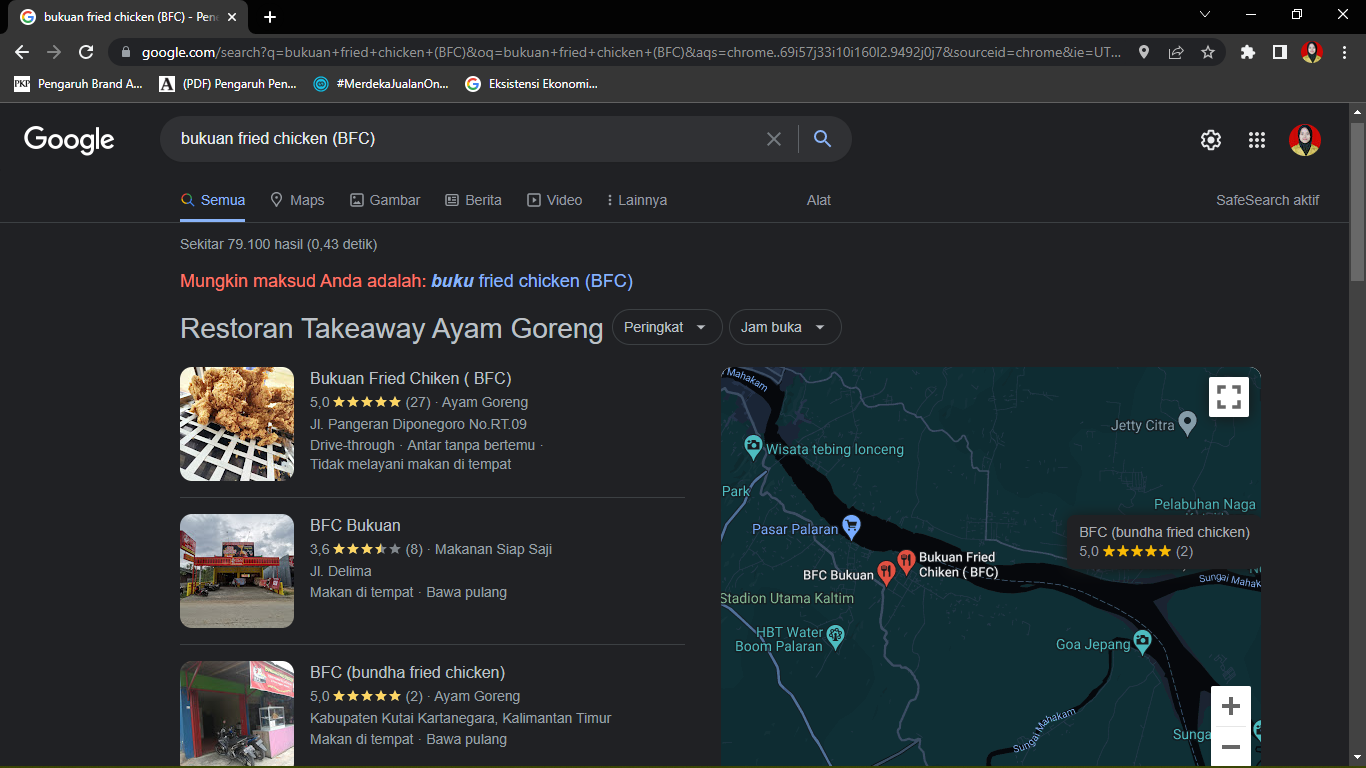Image resolution: width=1366 pixels, height=768 pixels.
Task: Switch to the Video tab
Action: [x=555, y=200]
